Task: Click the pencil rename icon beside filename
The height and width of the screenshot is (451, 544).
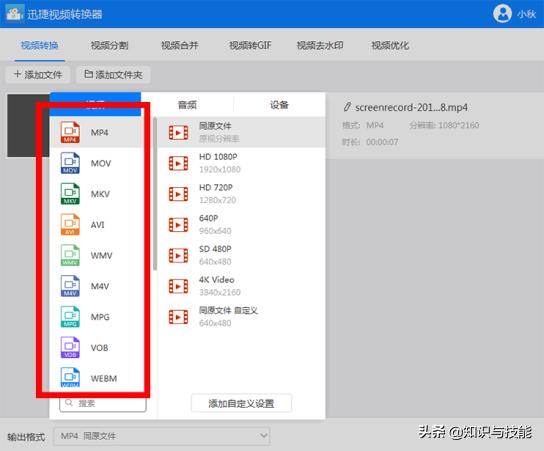Action: point(347,107)
